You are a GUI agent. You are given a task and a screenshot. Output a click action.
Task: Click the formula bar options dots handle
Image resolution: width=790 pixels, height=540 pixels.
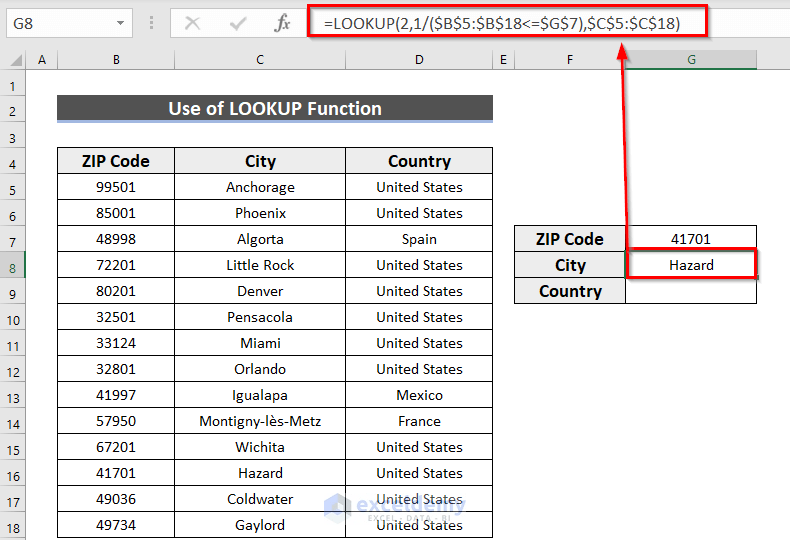click(x=151, y=23)
